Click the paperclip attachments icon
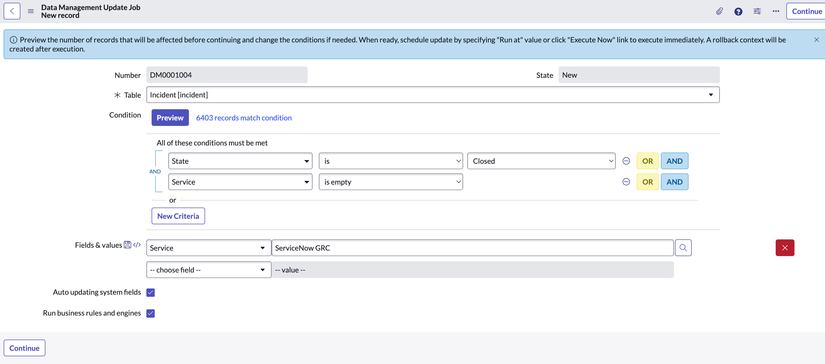Screen dimensions: 825x364 (x=719, y=11)
